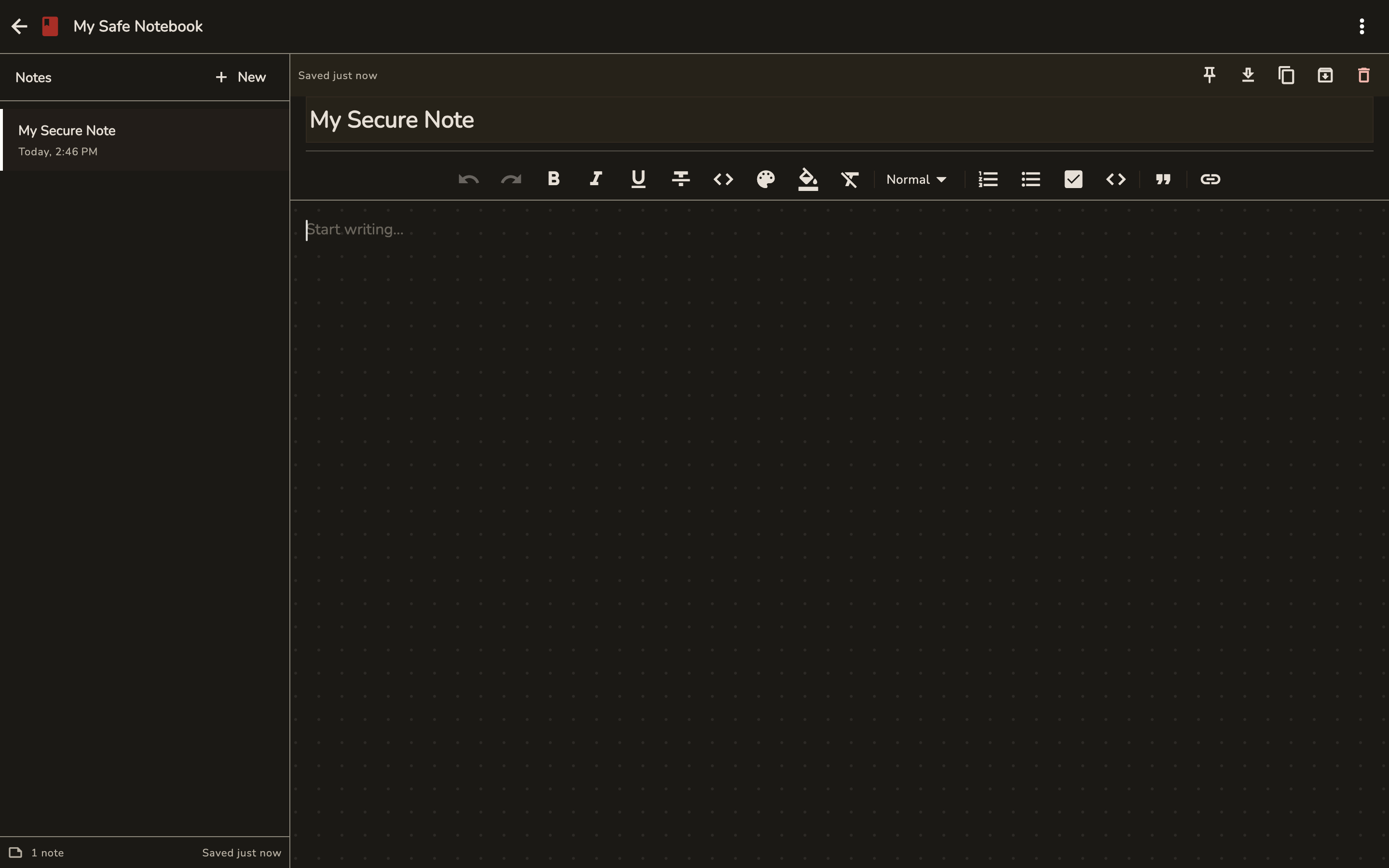Toggle italic formatting
This screenshot has height=868, width=1389.
click(x=596, y=179)
